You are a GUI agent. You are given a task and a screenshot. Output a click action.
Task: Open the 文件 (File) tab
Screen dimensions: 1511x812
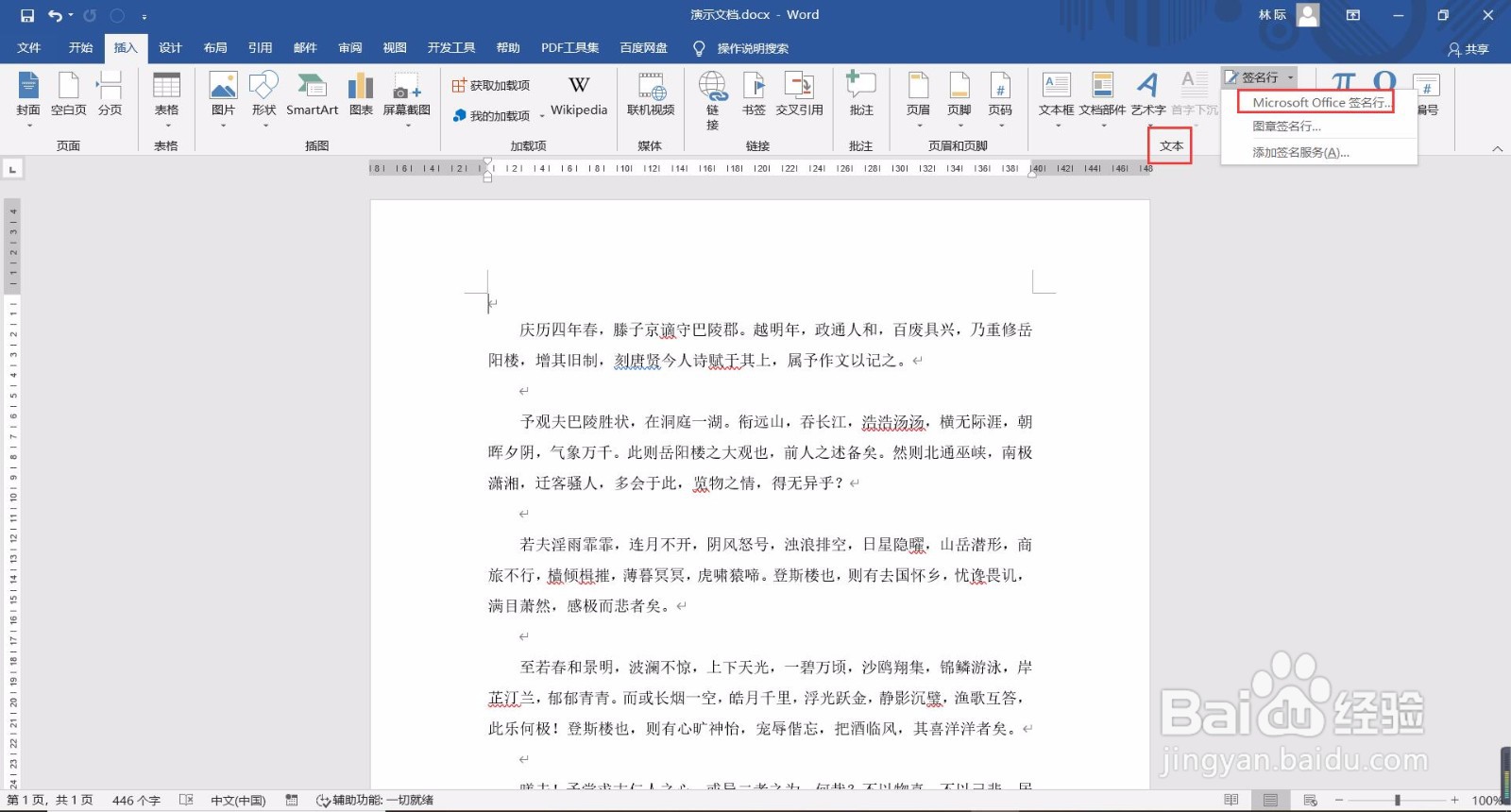point(29,48)
